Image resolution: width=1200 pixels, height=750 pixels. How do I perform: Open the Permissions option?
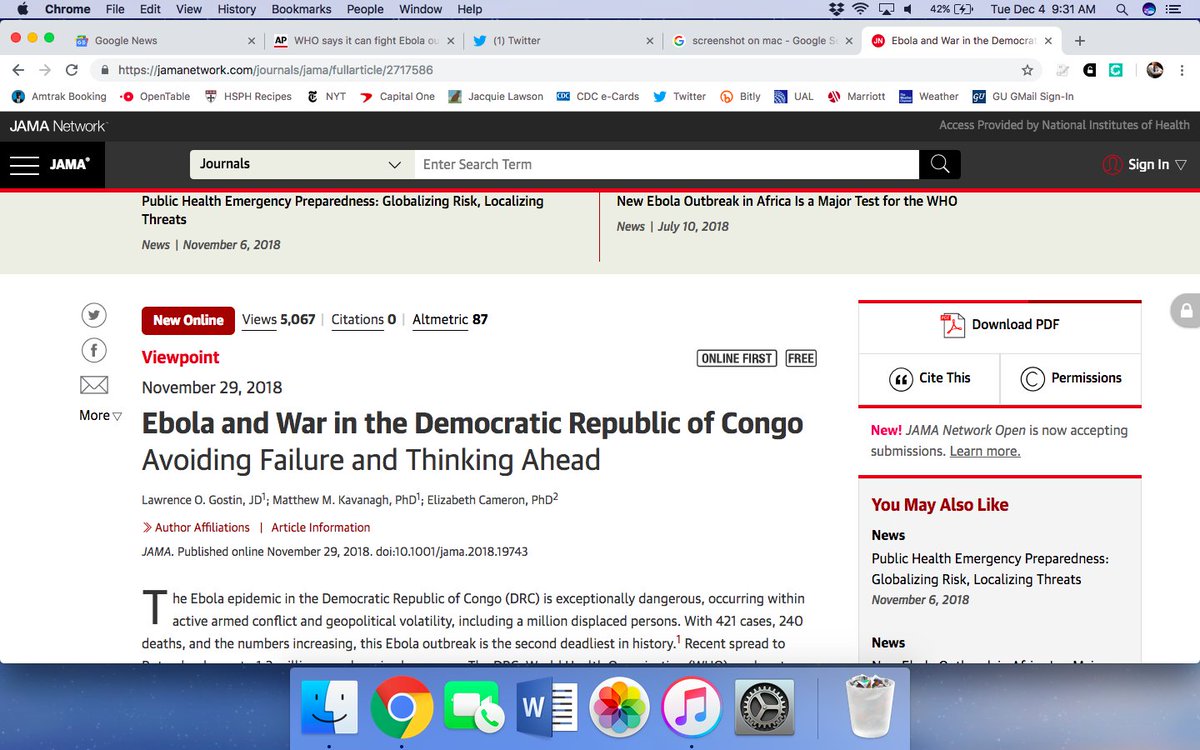coord(1071,378)
